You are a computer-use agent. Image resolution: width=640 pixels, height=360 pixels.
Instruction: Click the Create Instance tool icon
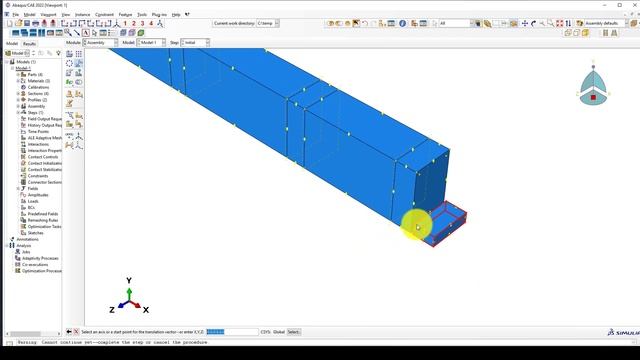click(69, 54)
